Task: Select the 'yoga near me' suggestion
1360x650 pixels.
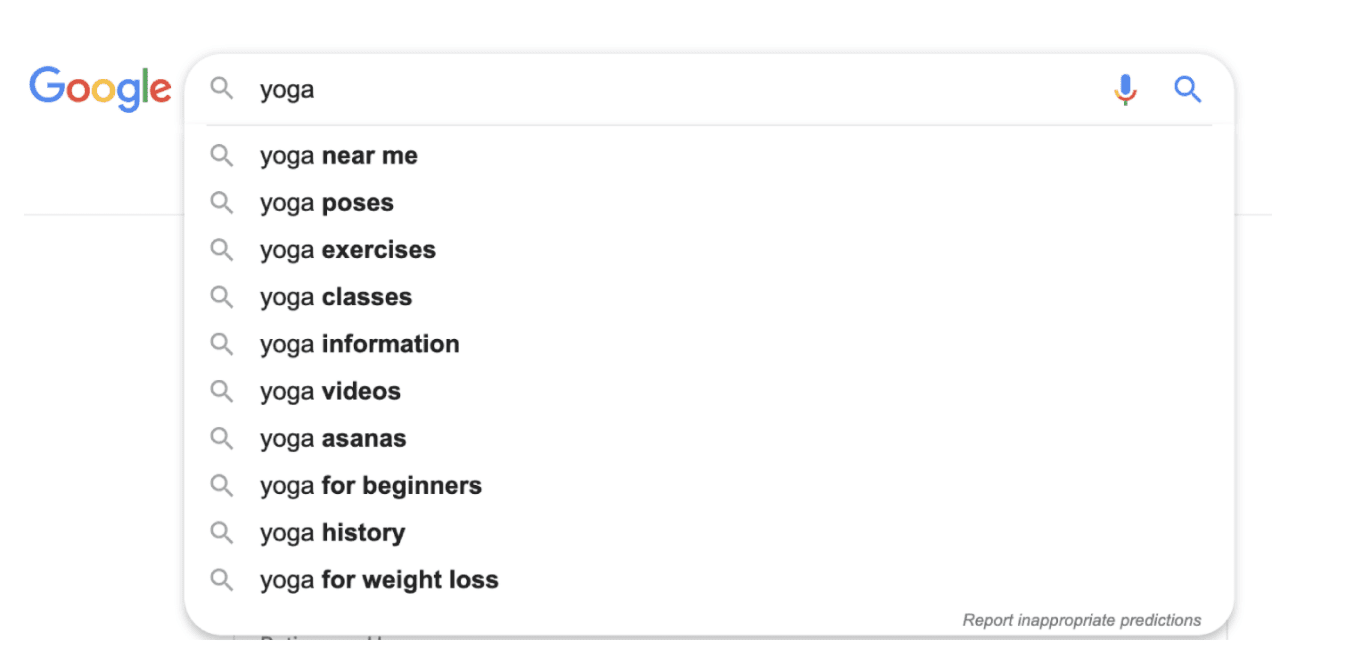Action: pyautogui.click(x=709, y=156)
